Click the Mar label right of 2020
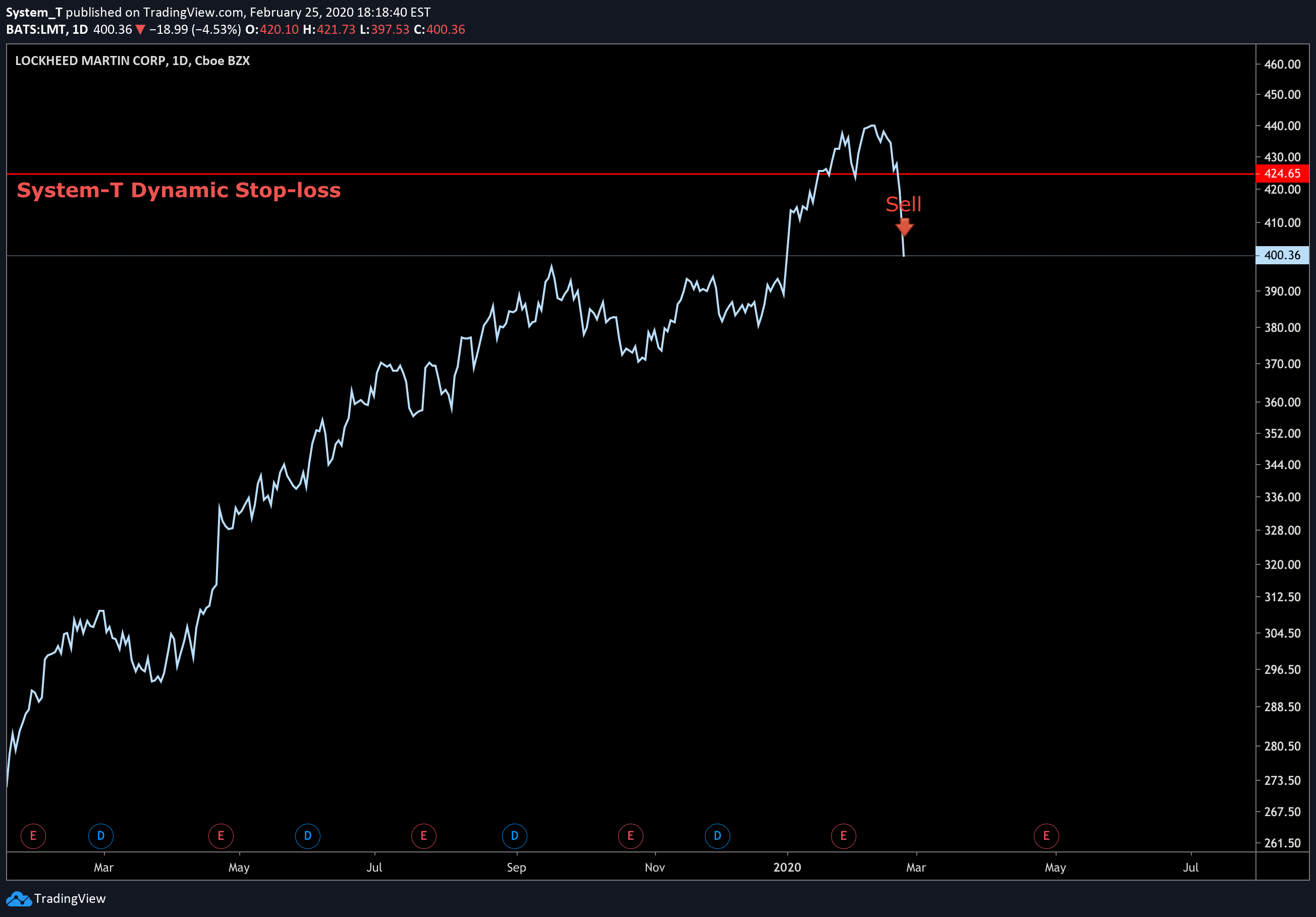Screen dimensions: 1316x917 [x=916, y=868]
